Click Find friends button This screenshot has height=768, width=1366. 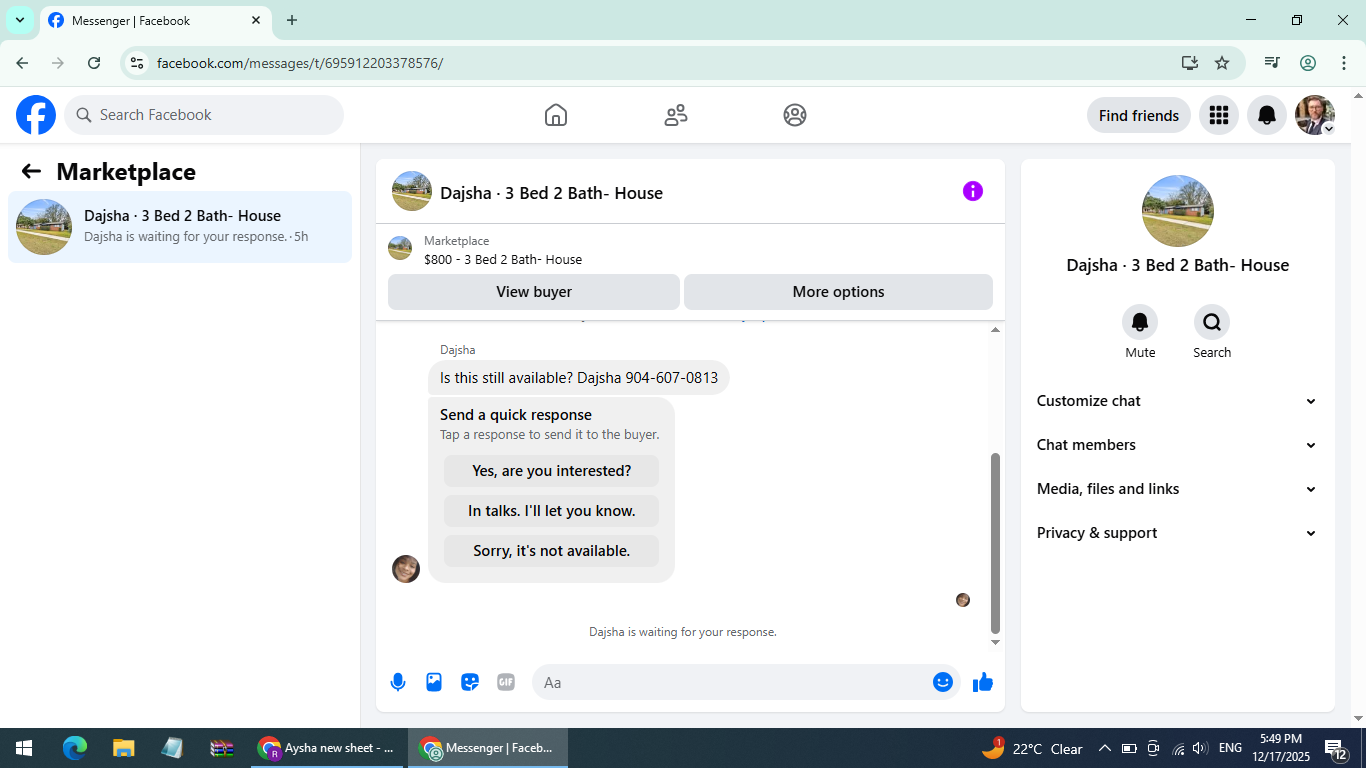click(1139, 115)
